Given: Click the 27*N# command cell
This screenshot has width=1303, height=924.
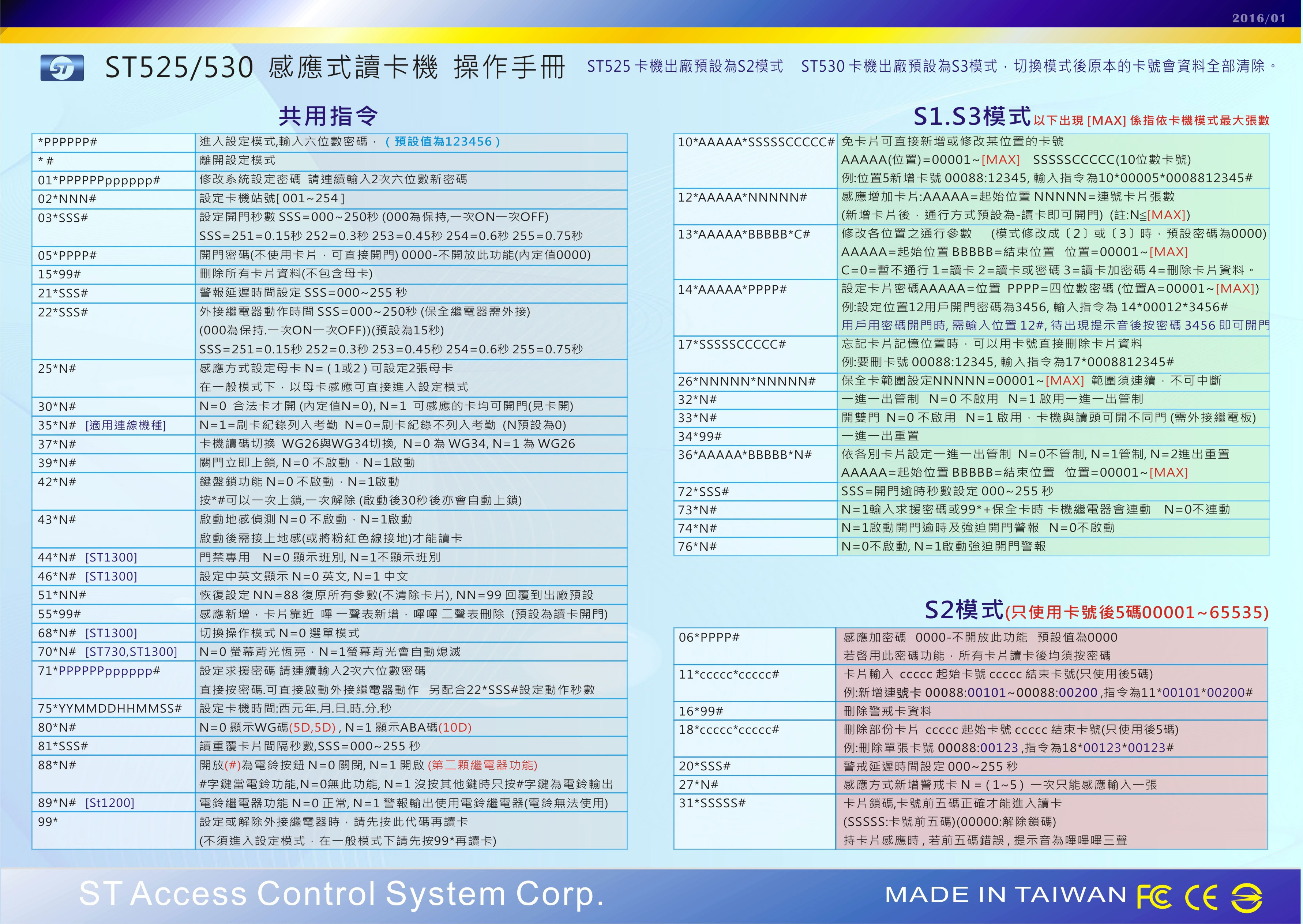Looking at the screenshot, I should [x=755, y=785].
